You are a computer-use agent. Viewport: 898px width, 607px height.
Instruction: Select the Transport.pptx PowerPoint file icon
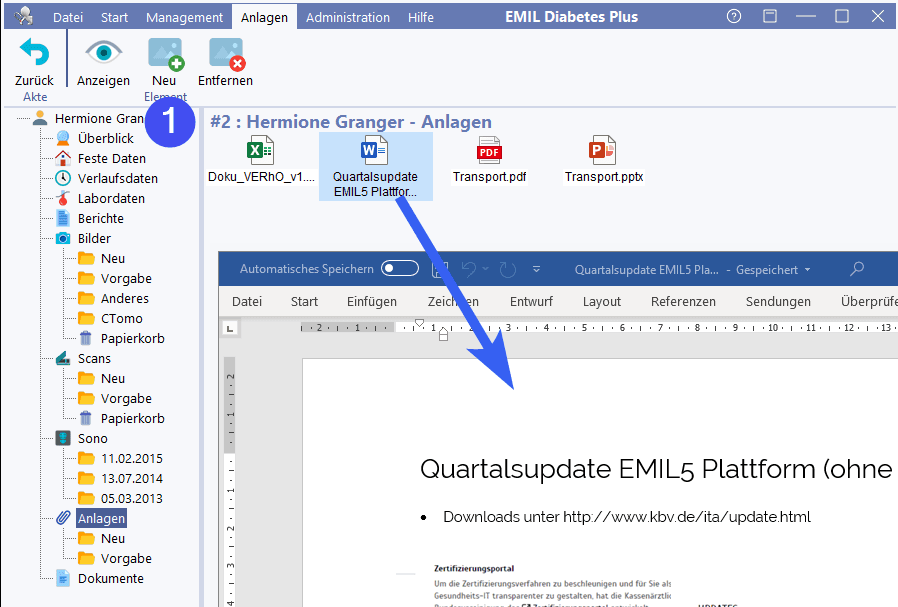click(x=603, y=151)
